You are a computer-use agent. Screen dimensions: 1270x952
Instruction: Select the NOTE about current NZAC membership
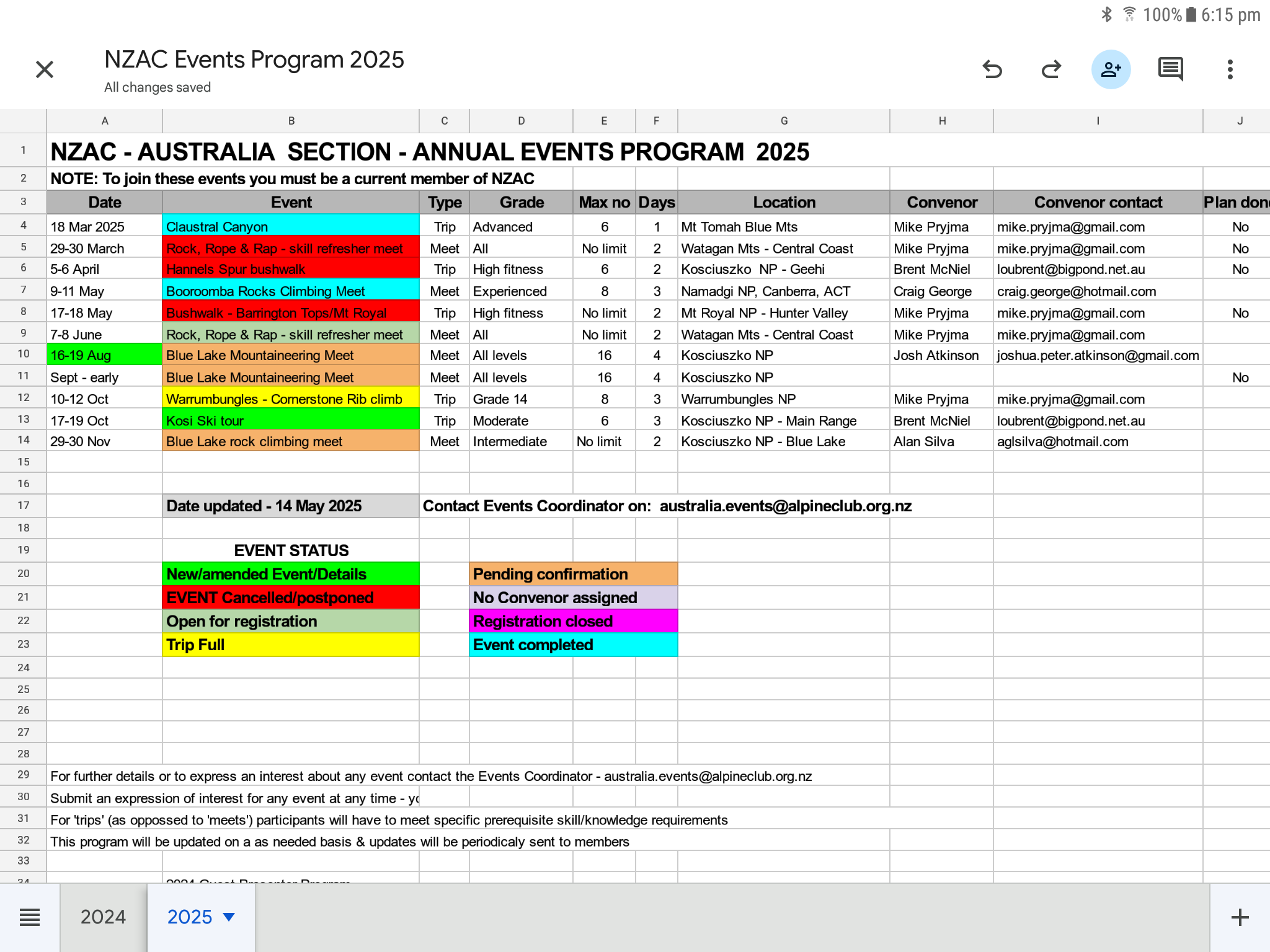point(292,178)
